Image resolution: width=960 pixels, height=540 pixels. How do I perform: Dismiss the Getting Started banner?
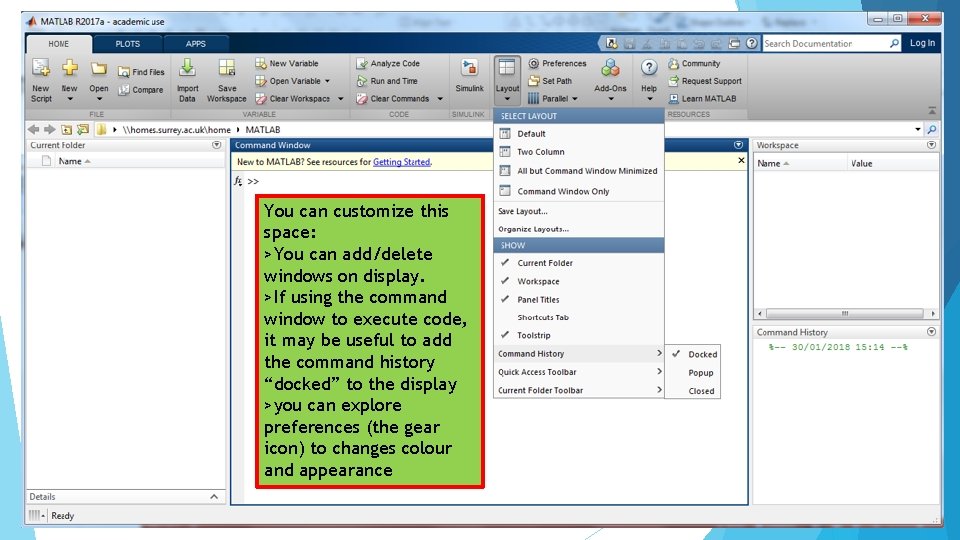click(741, 160)
